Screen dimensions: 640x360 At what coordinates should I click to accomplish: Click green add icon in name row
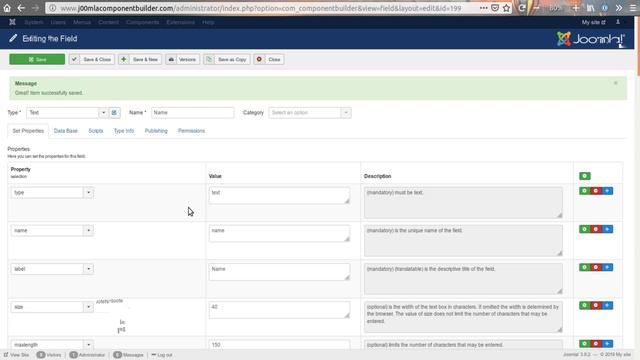584,229
